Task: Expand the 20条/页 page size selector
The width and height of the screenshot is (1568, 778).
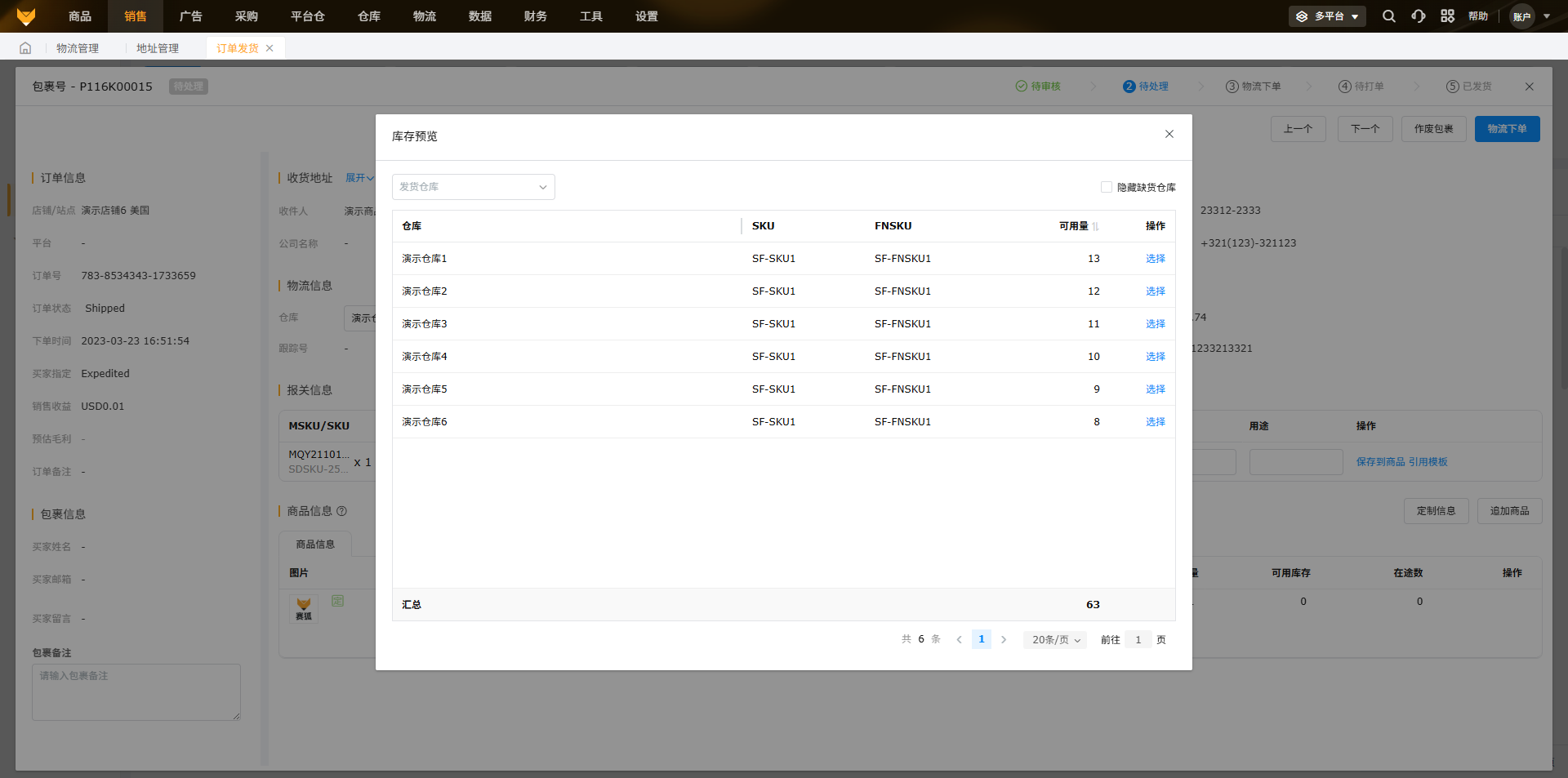Action: [1054, 640]
